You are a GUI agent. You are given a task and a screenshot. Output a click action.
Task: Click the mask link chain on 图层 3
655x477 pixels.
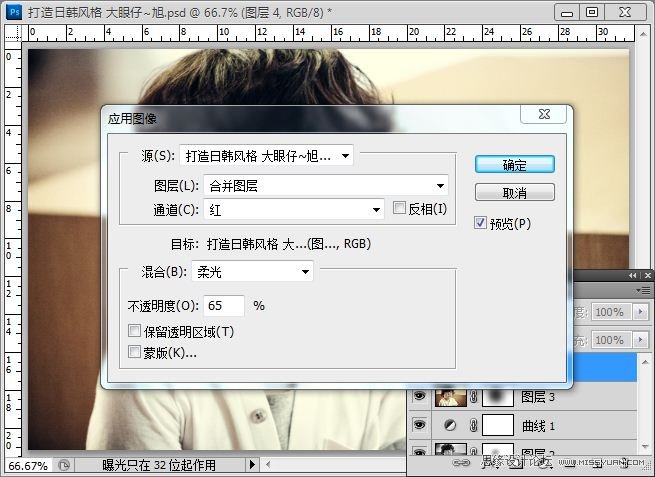point(474,397)
